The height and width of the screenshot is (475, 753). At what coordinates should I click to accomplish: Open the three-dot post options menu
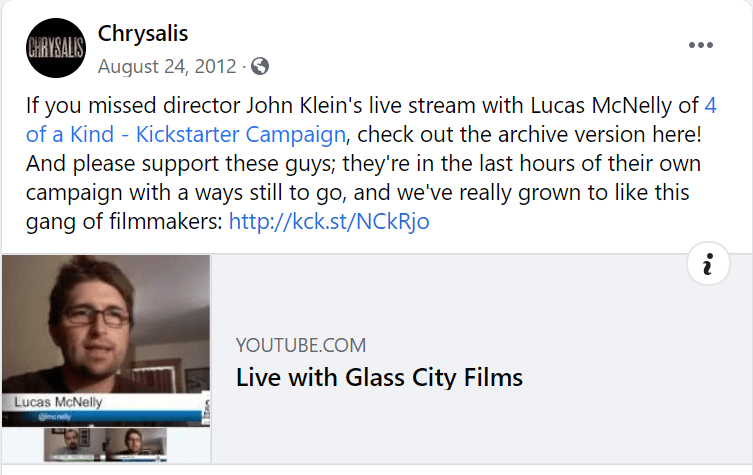tap(701, 46)
